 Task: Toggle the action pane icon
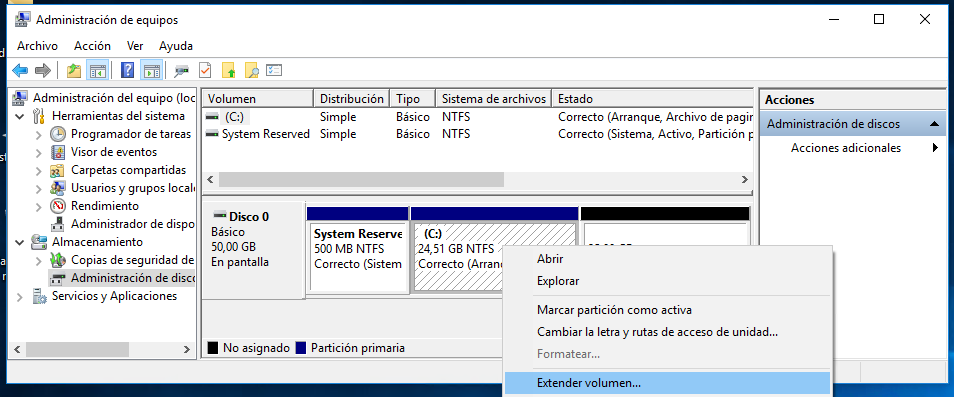151,71
